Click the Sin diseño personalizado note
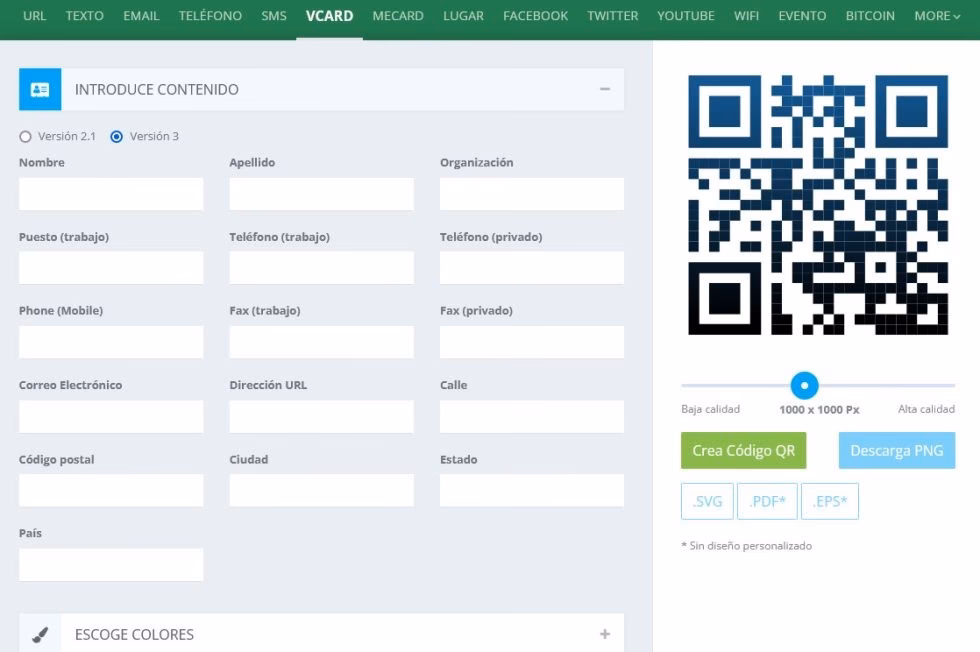This screenshot has height=652, width=980. (746, 546)
